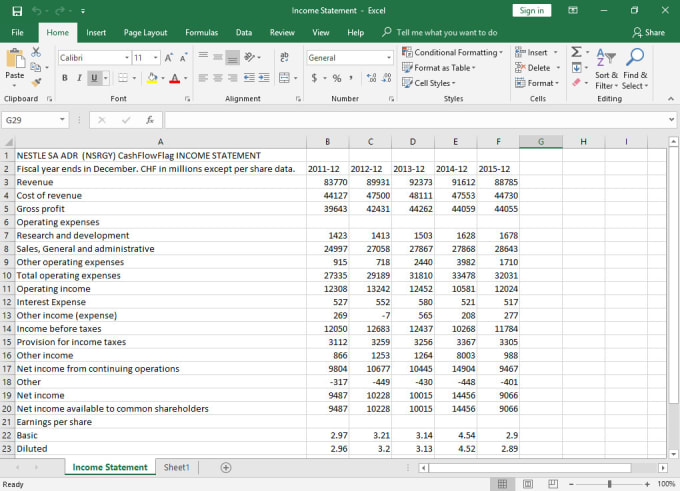
Task: Adjust the zoom slider handle
Action: [x=609, y=484]
